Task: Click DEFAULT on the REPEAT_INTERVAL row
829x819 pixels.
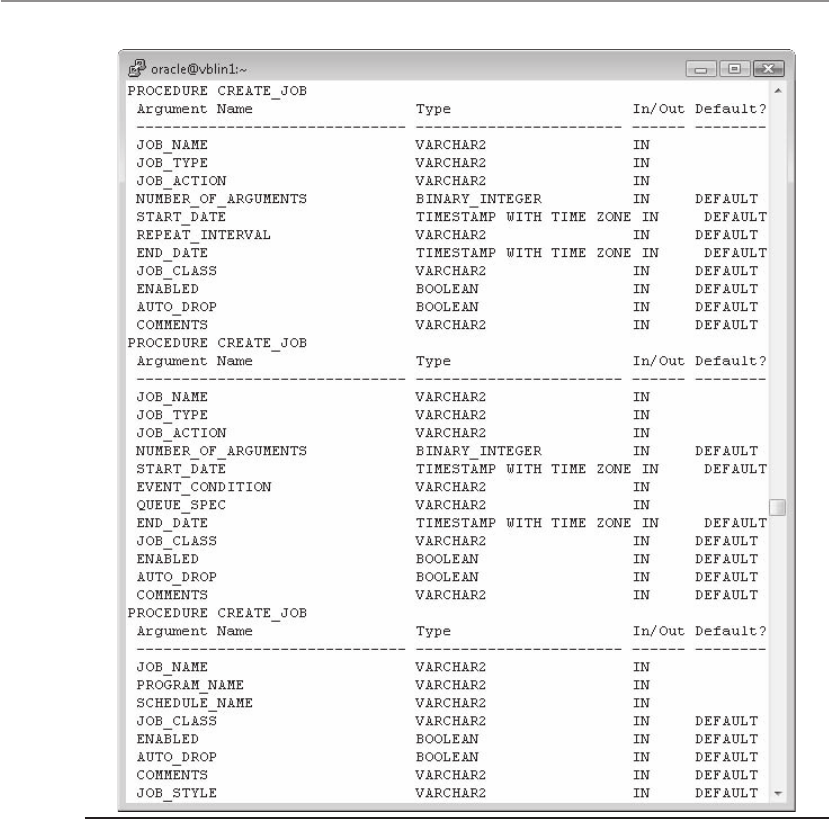Action: [x=726, y=235]
